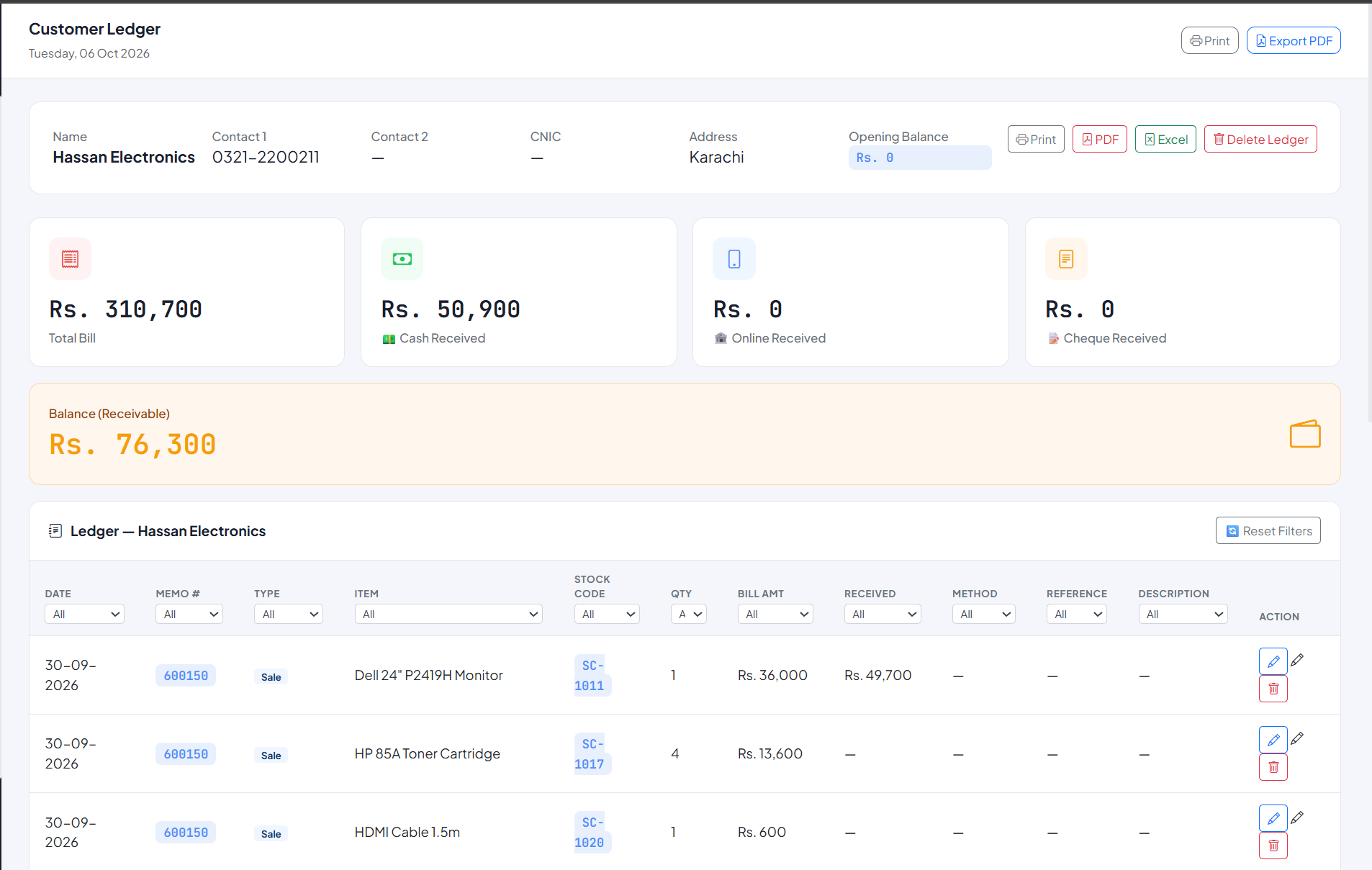
Task: Open the RECEIVED filter dropdown
Action: click(x=883, y=614)
